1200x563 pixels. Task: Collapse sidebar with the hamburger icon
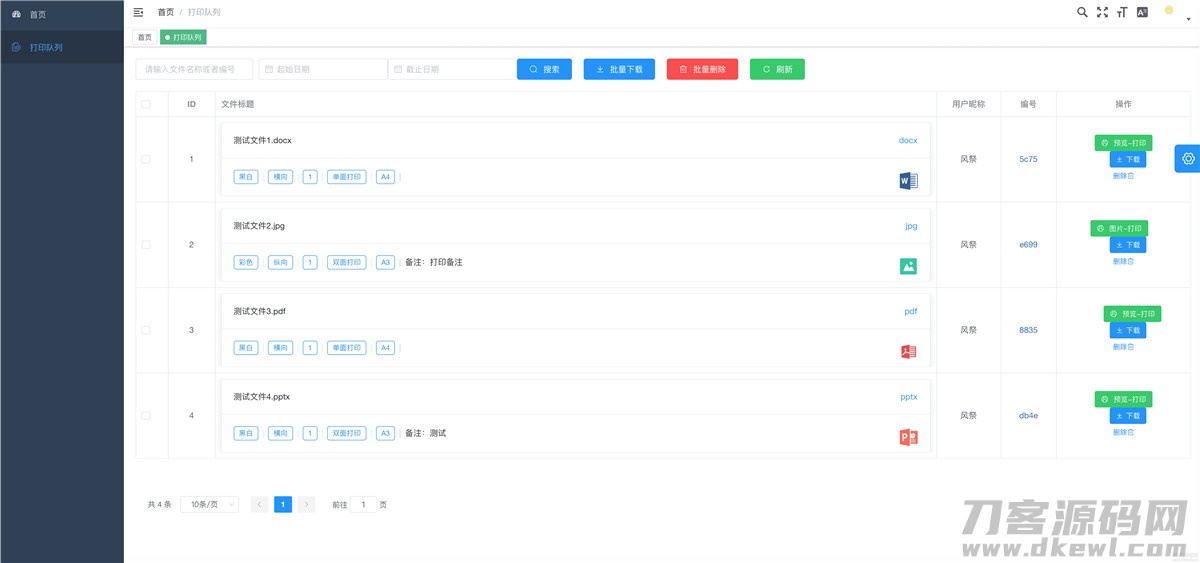click(138, 12)
